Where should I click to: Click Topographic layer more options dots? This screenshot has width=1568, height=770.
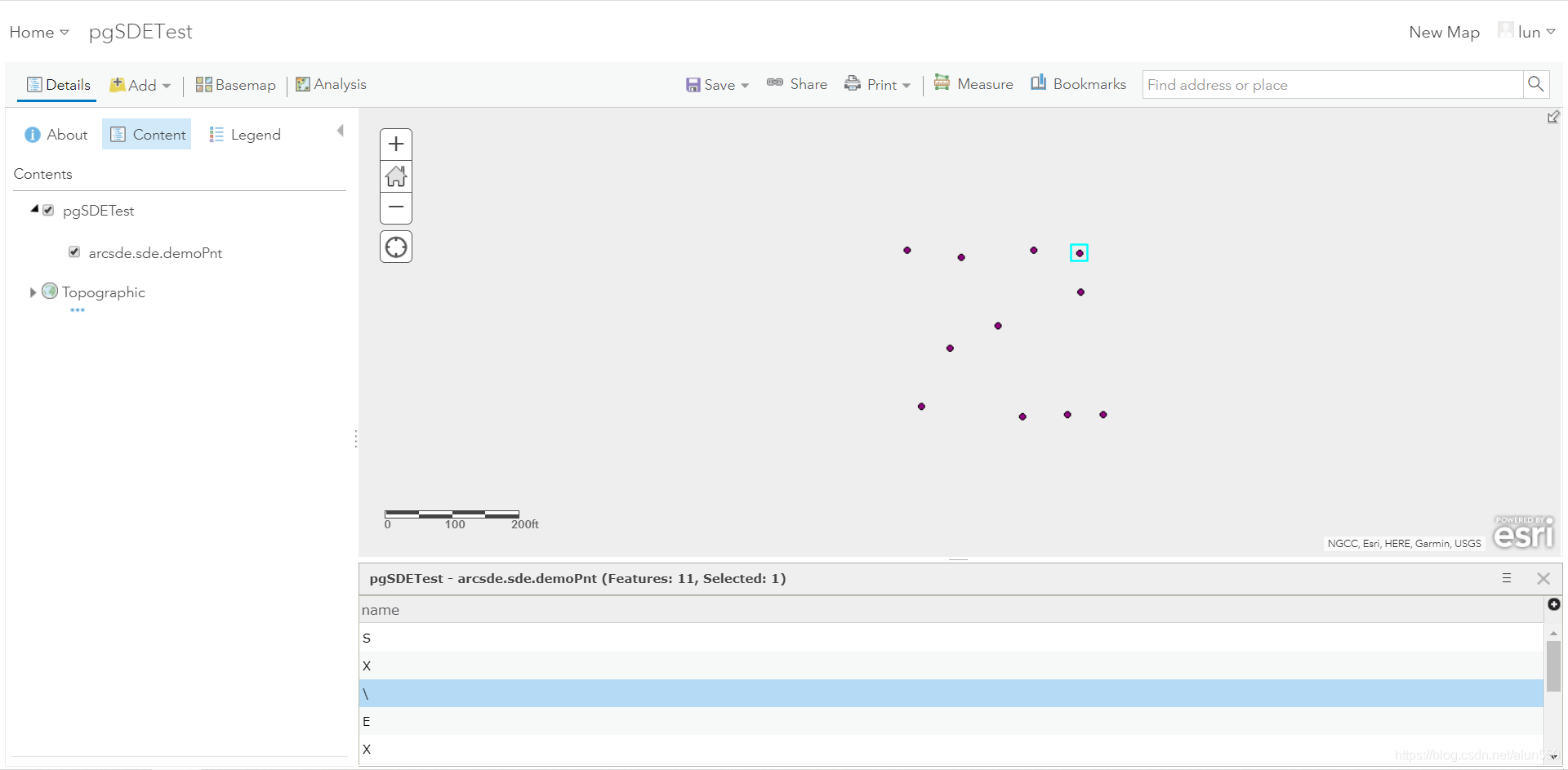[x=78, y=310]
